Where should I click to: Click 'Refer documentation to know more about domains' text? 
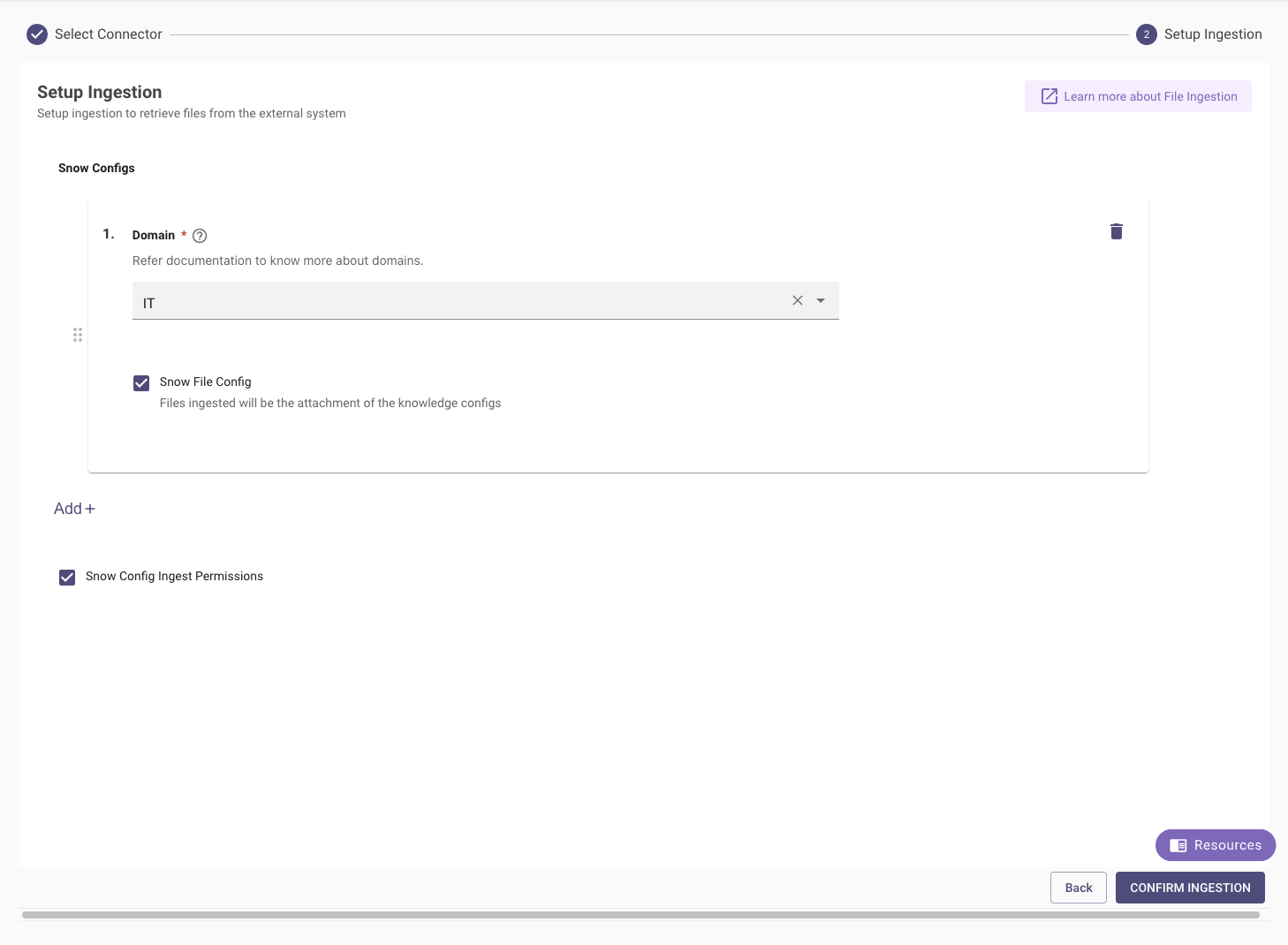277,261
